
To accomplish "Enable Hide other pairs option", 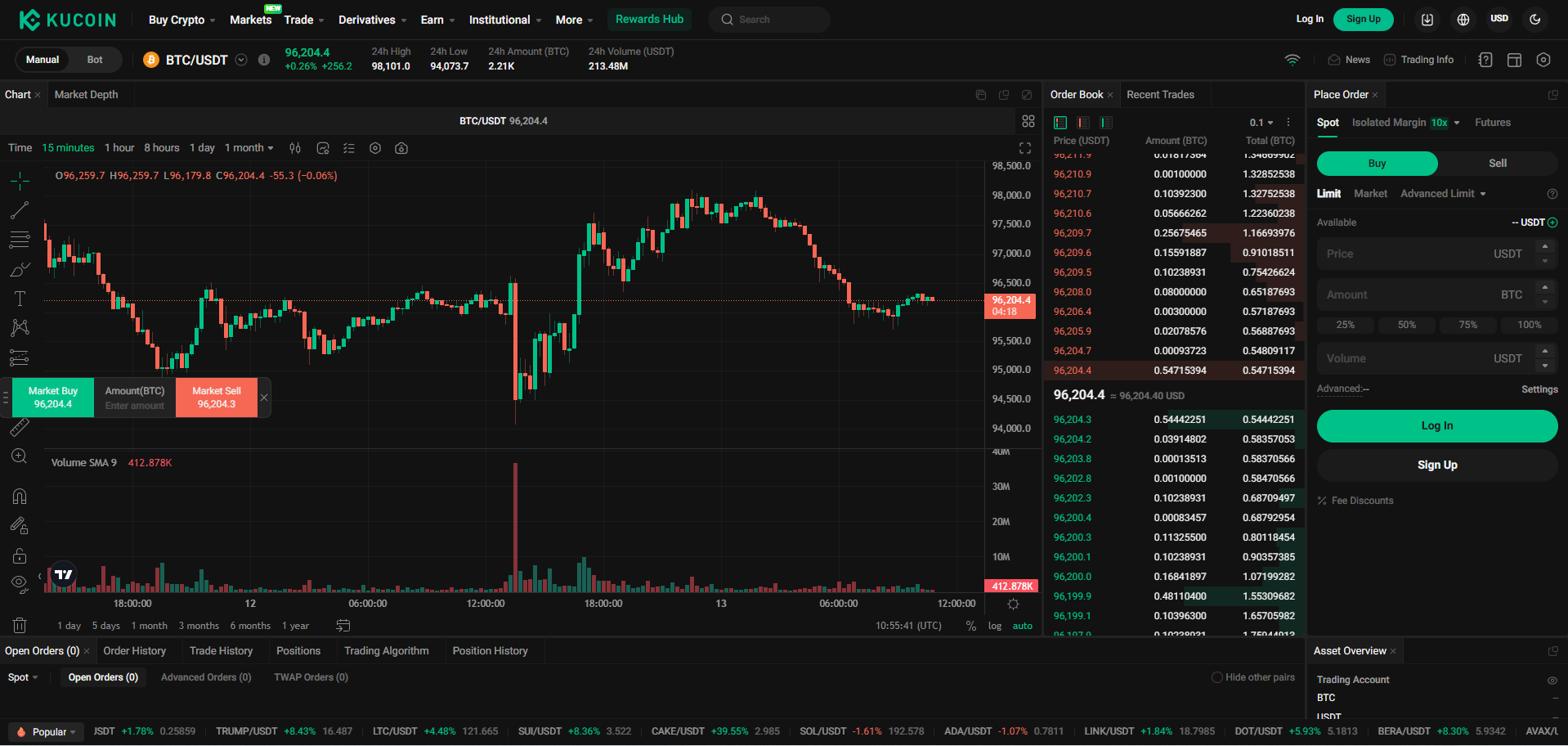I will [x=1253, y=677].
